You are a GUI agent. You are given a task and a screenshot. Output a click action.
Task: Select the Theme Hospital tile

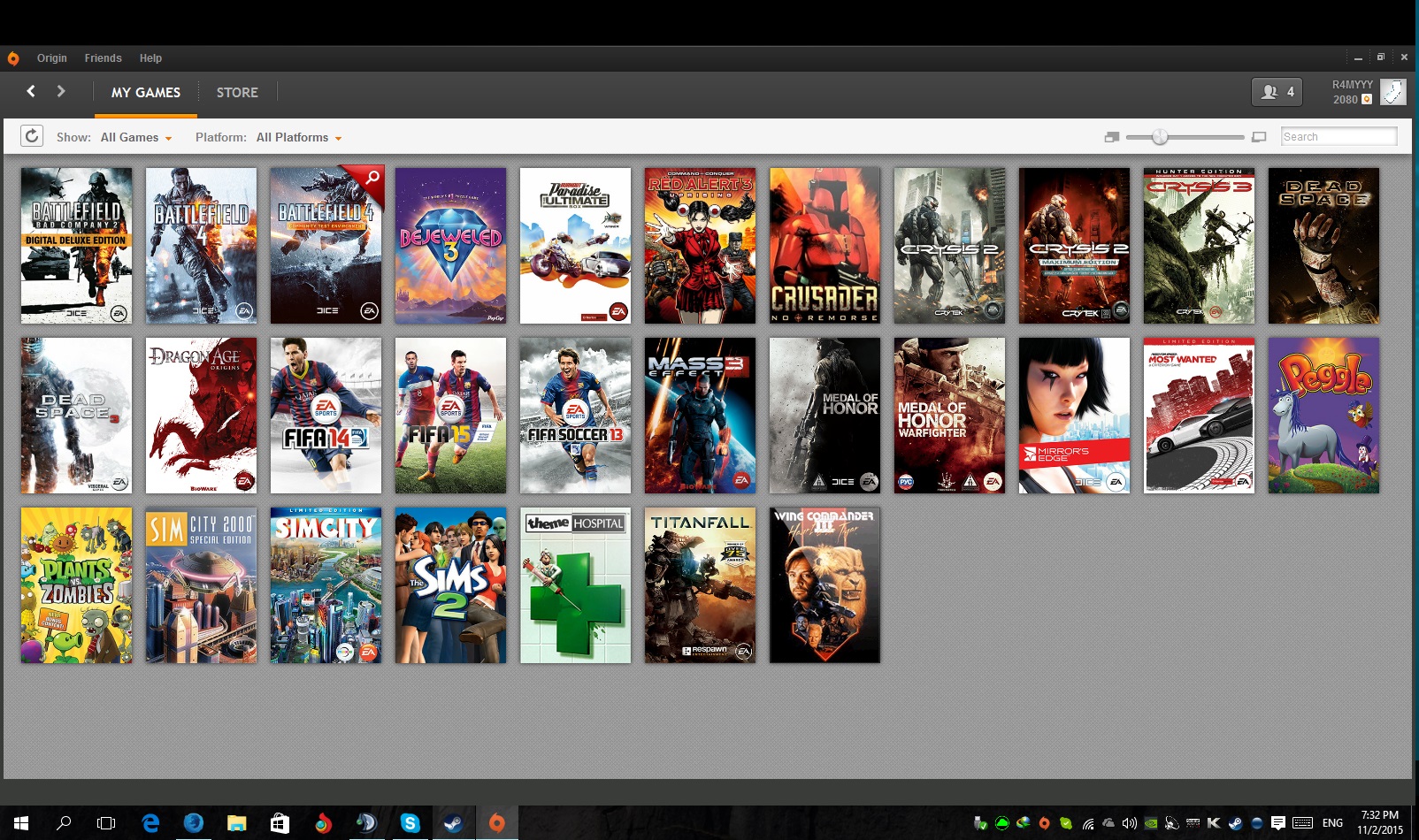(x=576, y=585)
